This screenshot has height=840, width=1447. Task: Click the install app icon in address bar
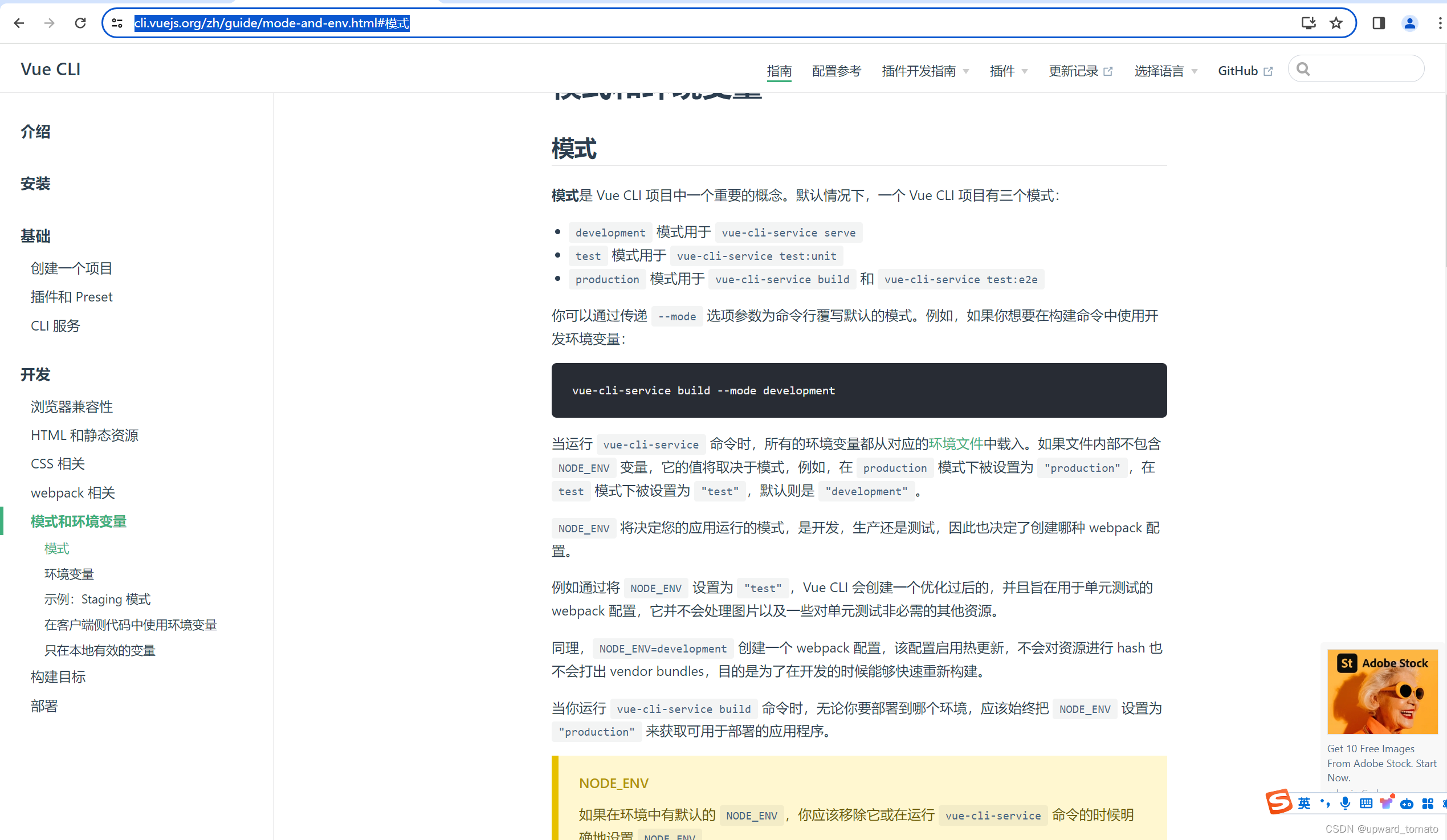tap(1308, 23)
